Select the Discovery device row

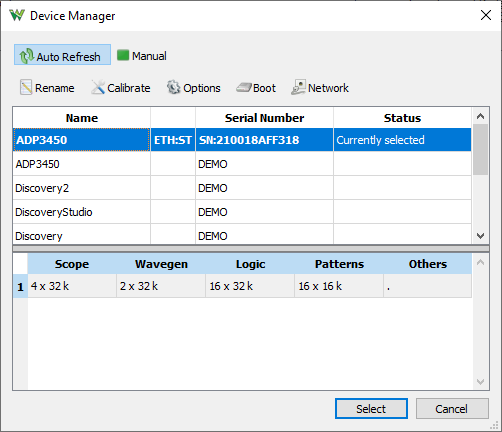pyautogui.click(x=242, y=234)
